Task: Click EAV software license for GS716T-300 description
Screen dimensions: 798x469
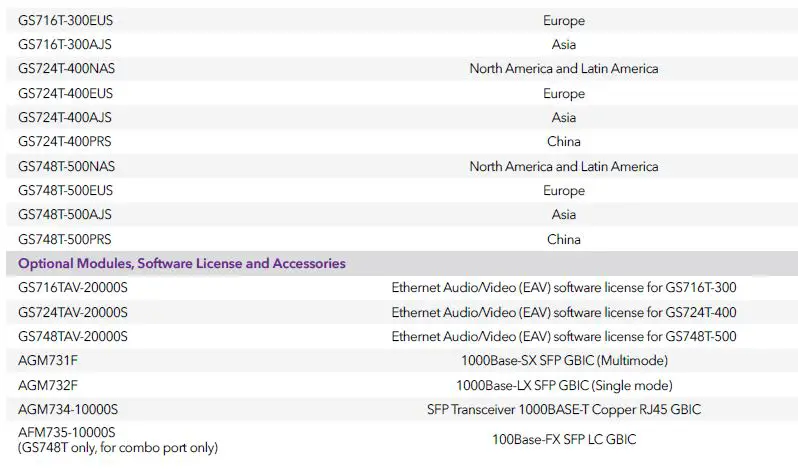Action: point(563,287)
